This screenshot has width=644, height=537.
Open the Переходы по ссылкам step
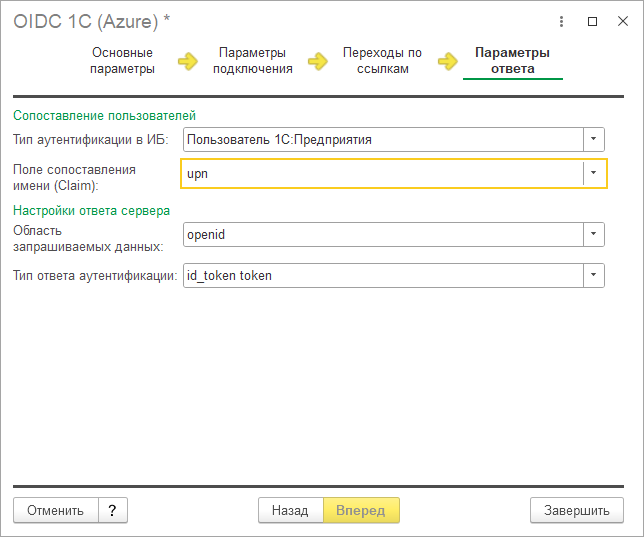[x=382, y=61]
